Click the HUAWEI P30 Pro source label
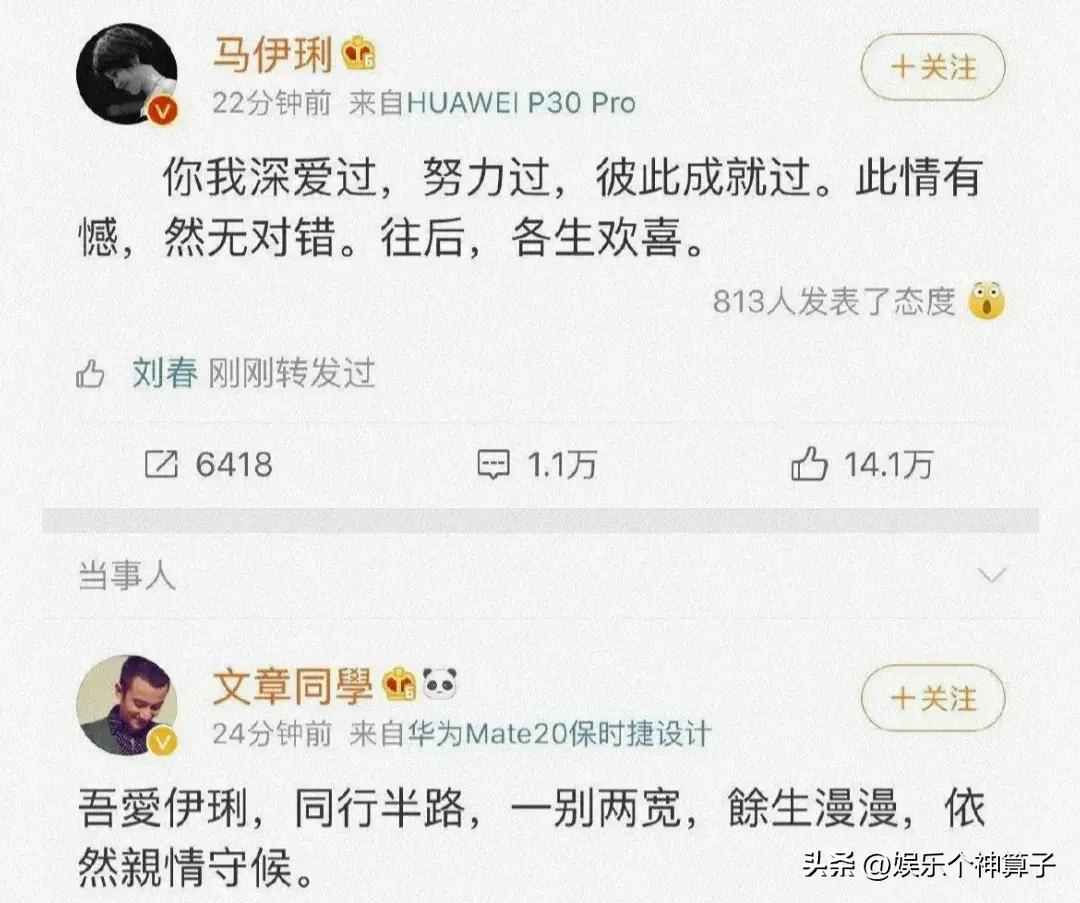The height and width of the screenshot is (903, 1080). 521,103
